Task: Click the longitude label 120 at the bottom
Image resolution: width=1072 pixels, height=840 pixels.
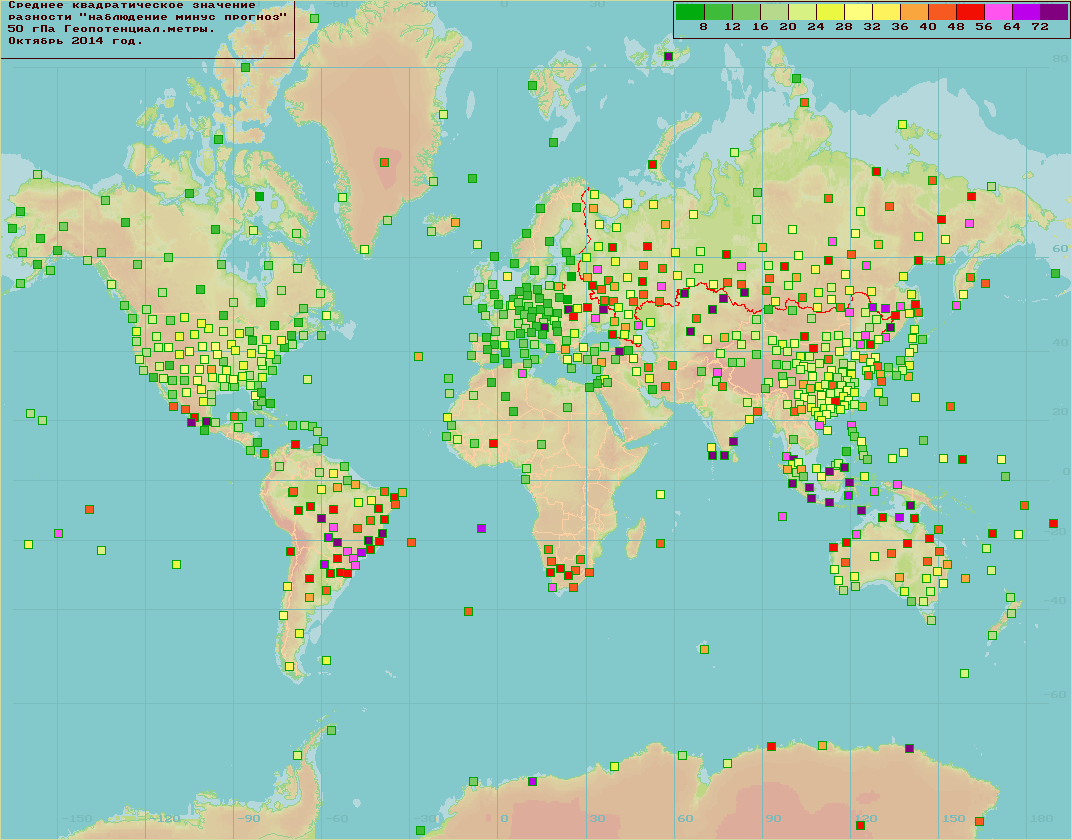Action: click(x=866, y=819)
